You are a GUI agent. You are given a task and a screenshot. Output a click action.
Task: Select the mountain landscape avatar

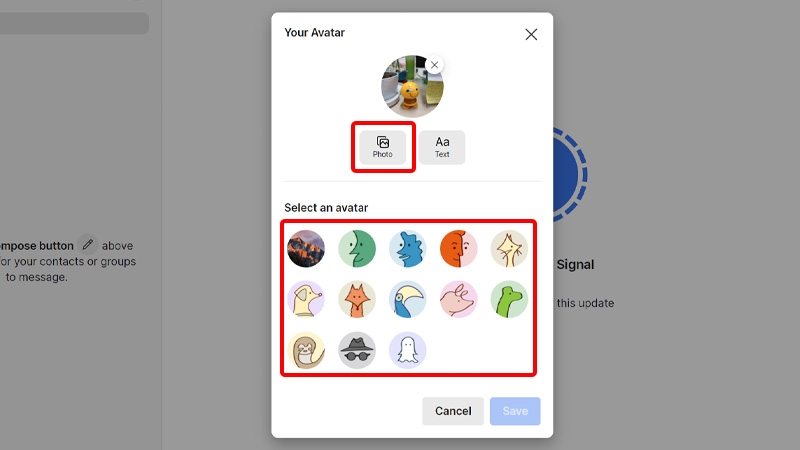pyautogui.click(x=306, y=248)
